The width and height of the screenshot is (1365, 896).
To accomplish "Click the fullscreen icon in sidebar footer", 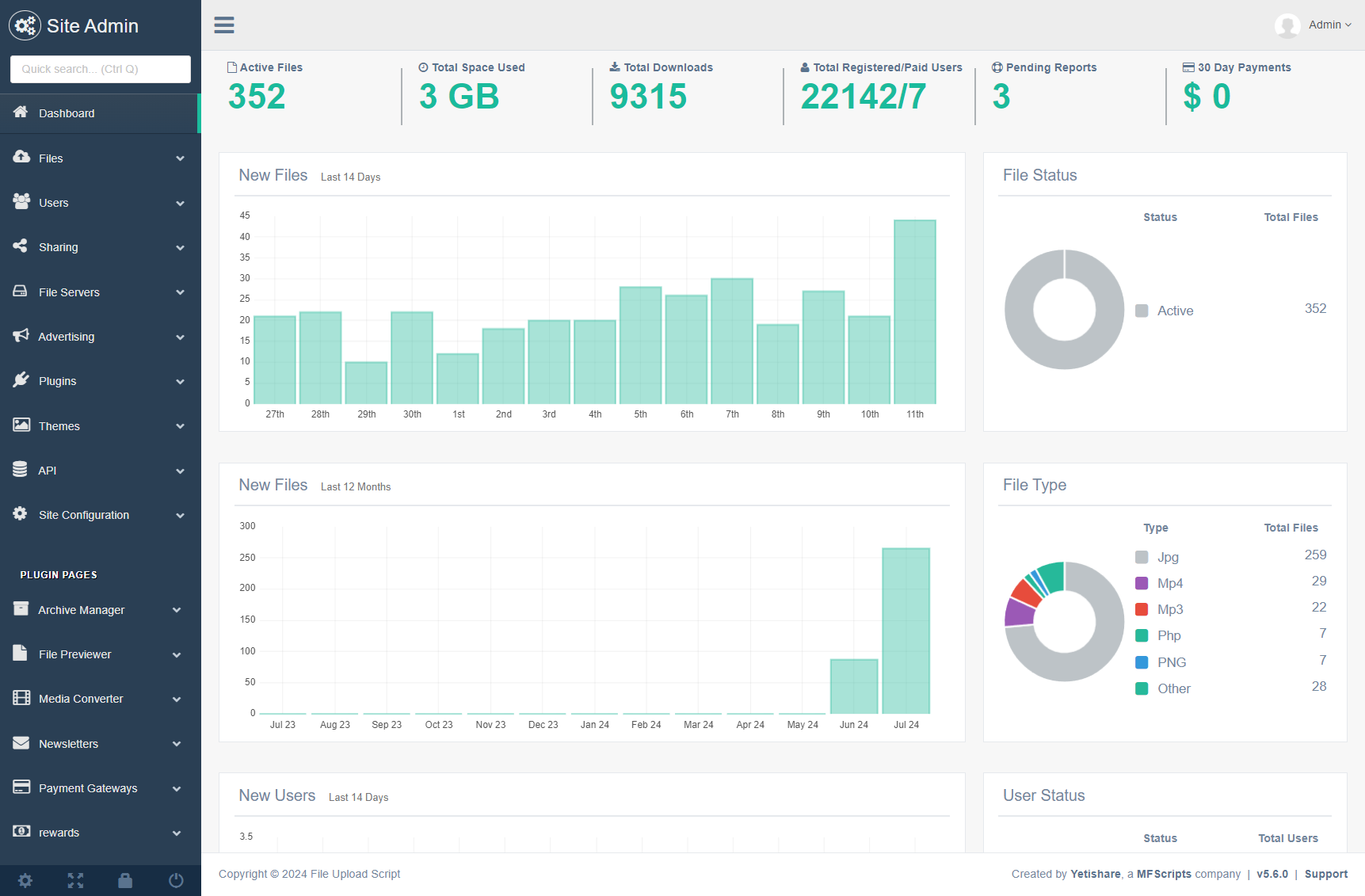I will pyautogui.click(x=75, y=880).
